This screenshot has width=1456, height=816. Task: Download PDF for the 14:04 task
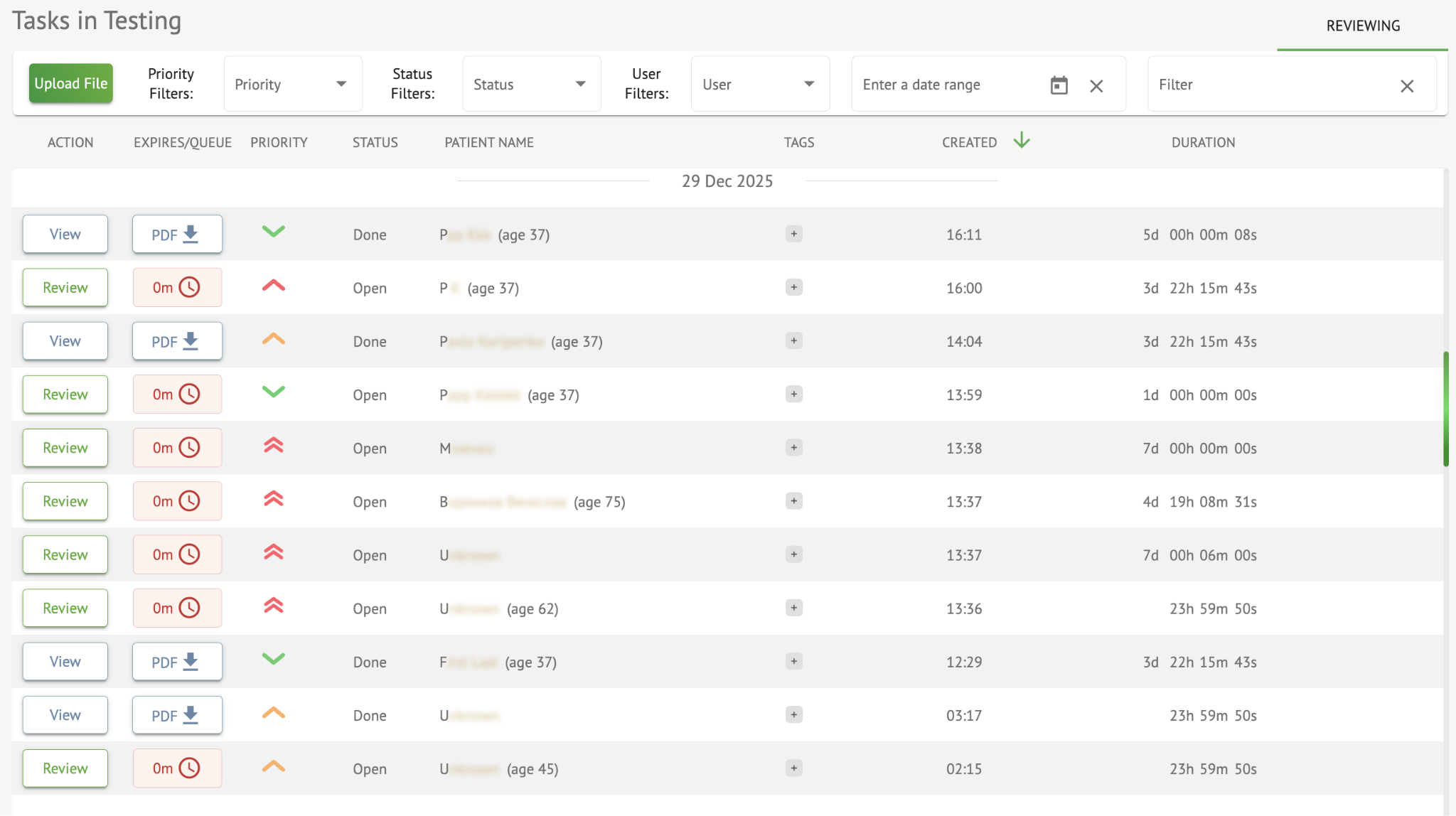[177, 341]
